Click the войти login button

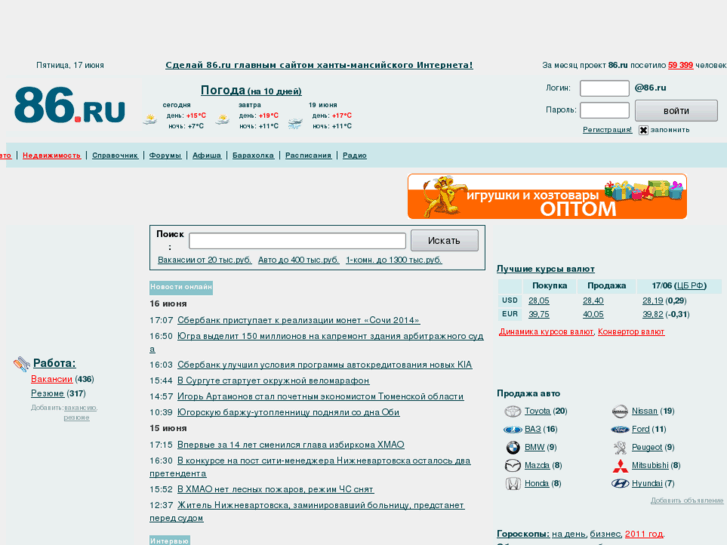(x=676, y=111)
